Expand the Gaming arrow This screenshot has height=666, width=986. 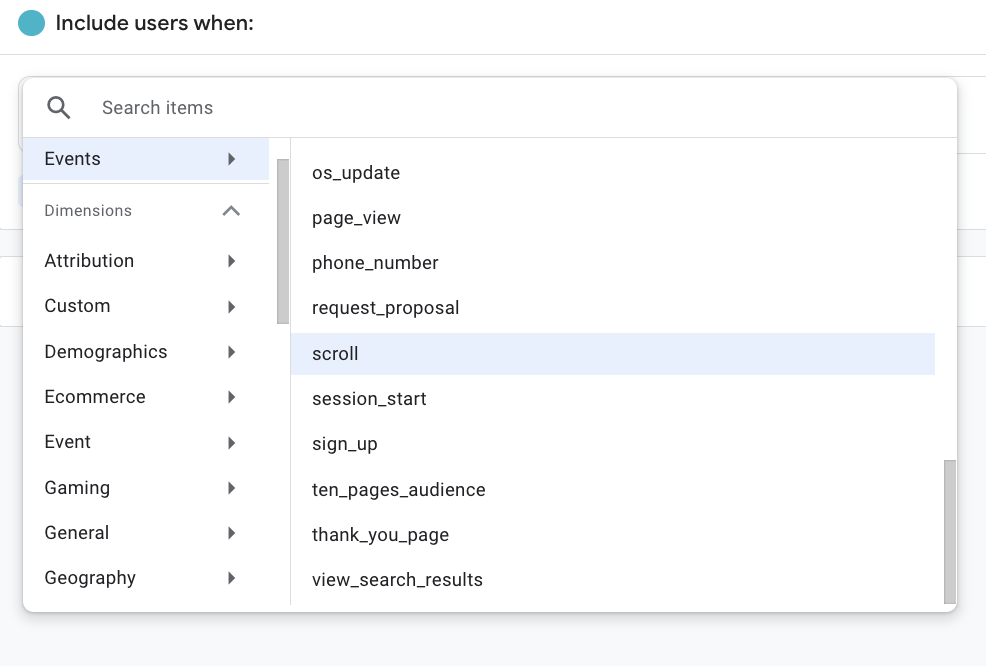point(231,488)
